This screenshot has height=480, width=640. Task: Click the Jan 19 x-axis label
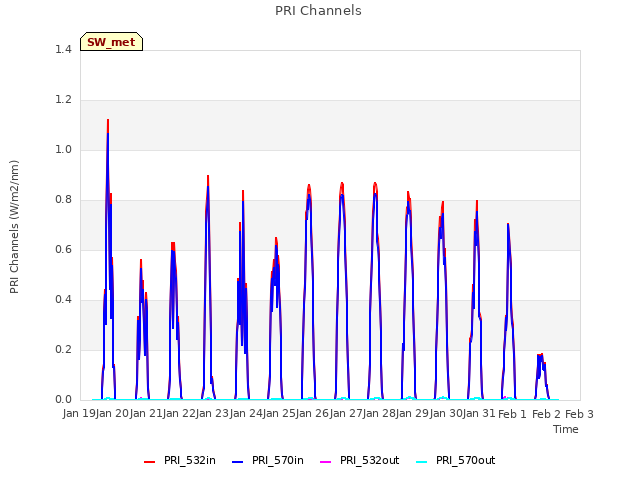(x=79, y=414)
